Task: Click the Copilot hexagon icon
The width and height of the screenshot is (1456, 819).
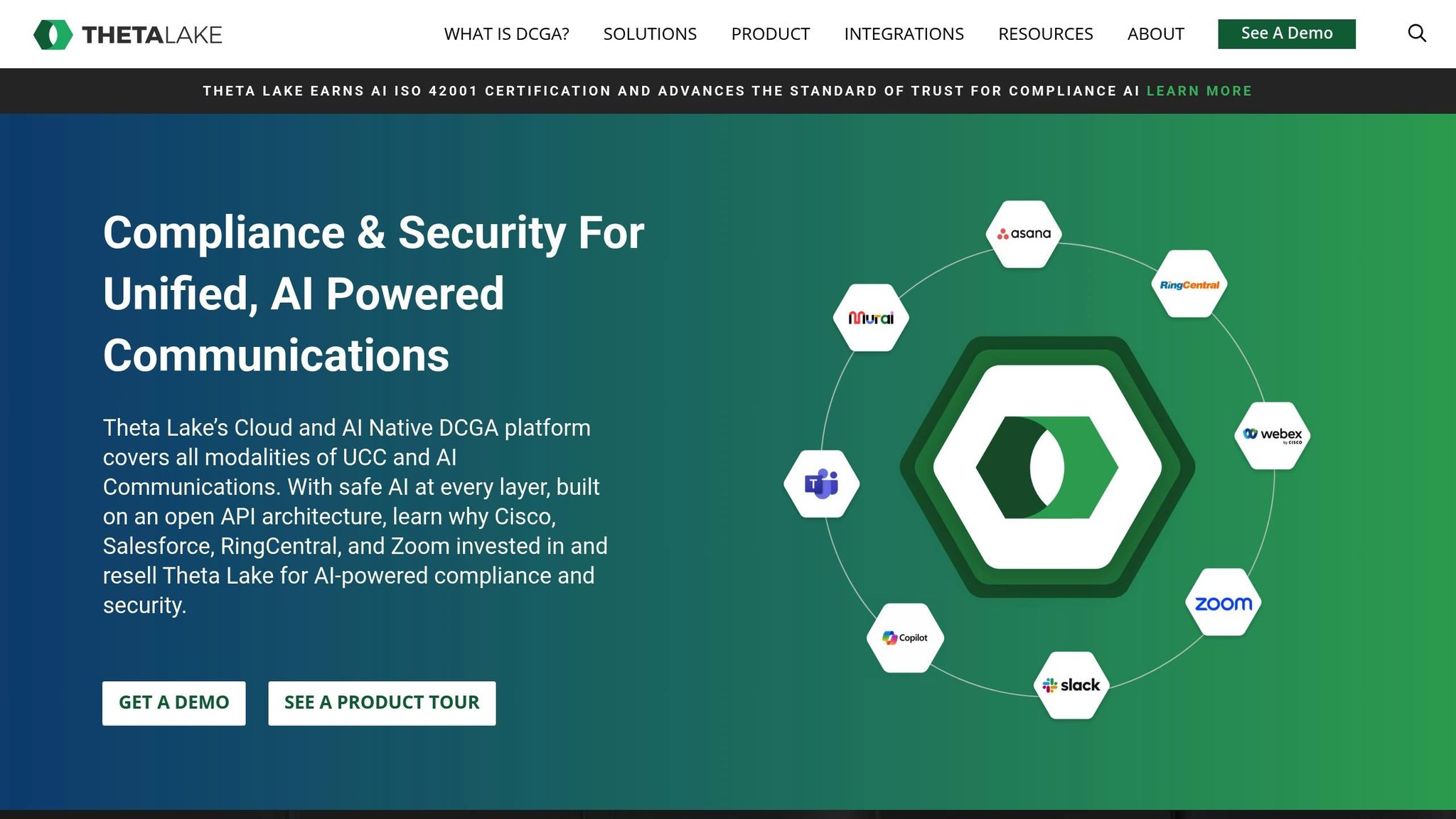Action: 905,638
